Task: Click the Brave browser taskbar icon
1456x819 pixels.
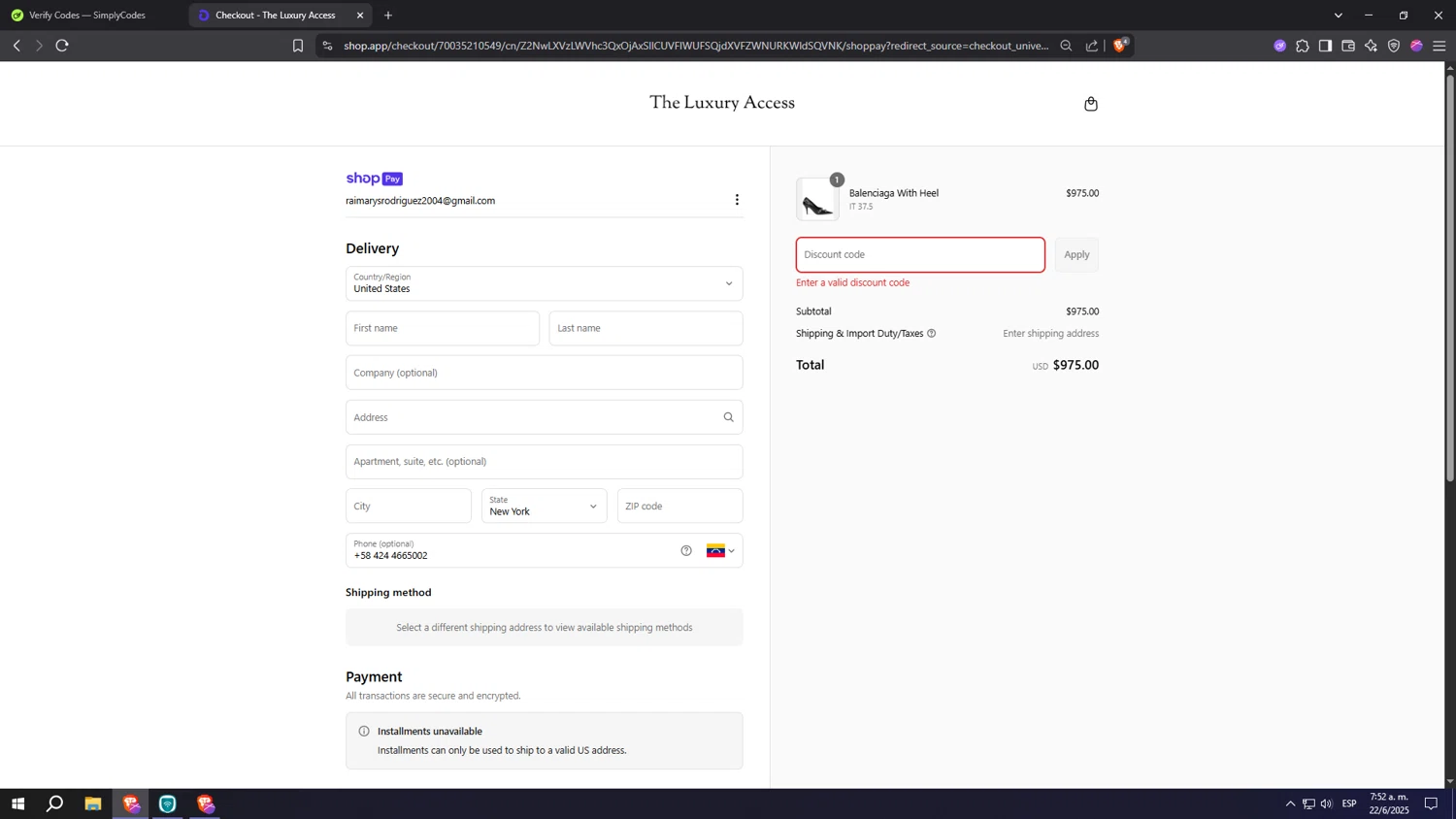Action: pos(131,803)
